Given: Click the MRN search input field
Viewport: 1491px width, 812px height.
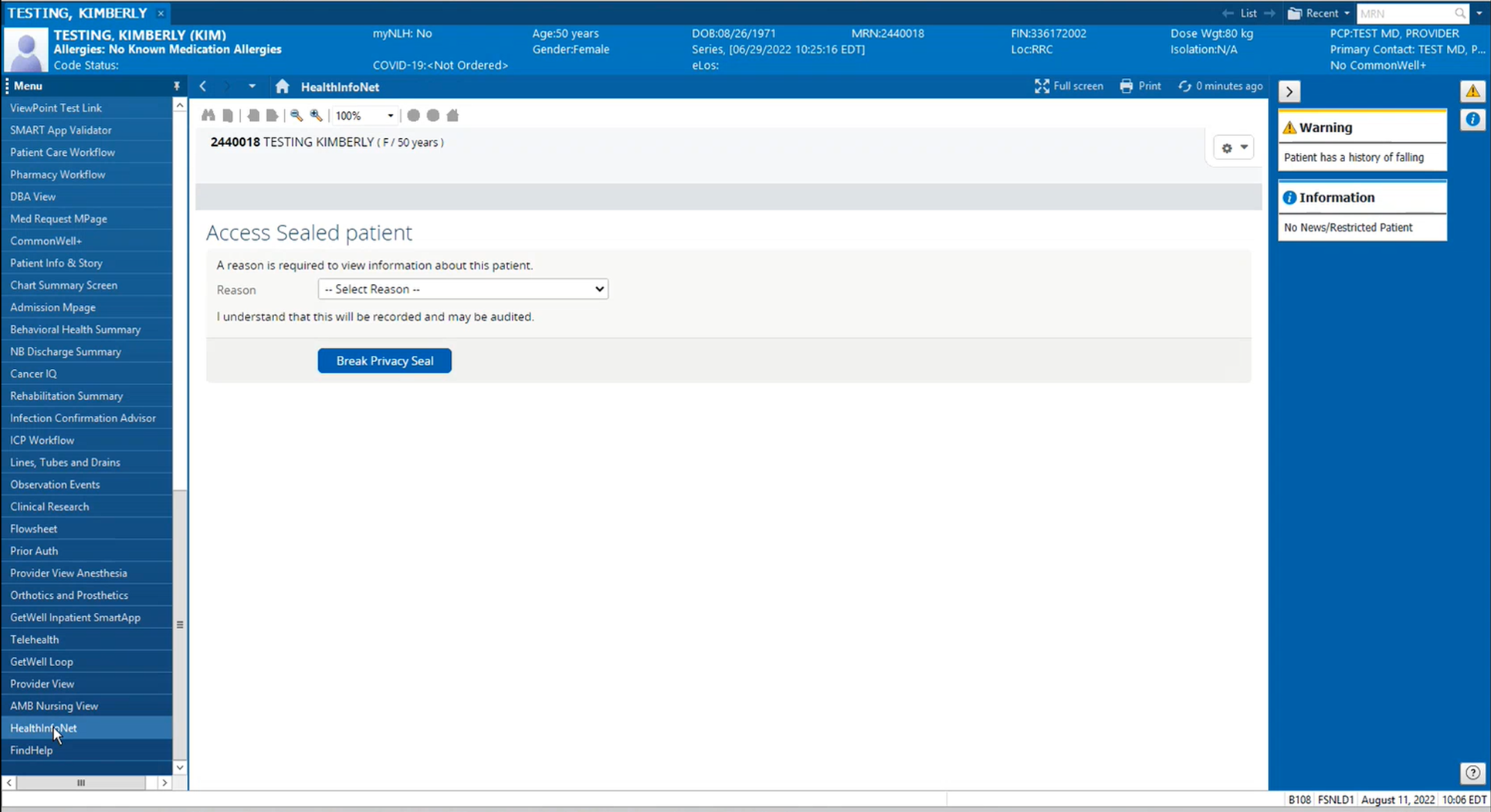Looking at the screenshot, I should [x=1404, y=13].
